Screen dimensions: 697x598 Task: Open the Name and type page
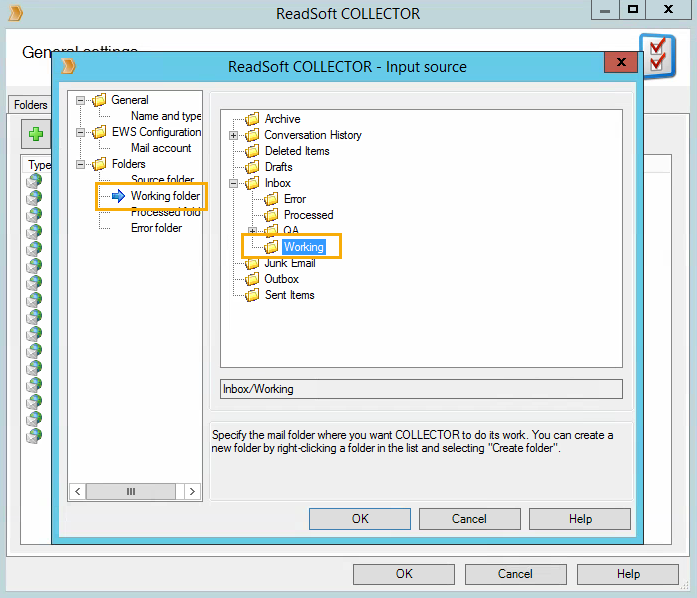166,116
